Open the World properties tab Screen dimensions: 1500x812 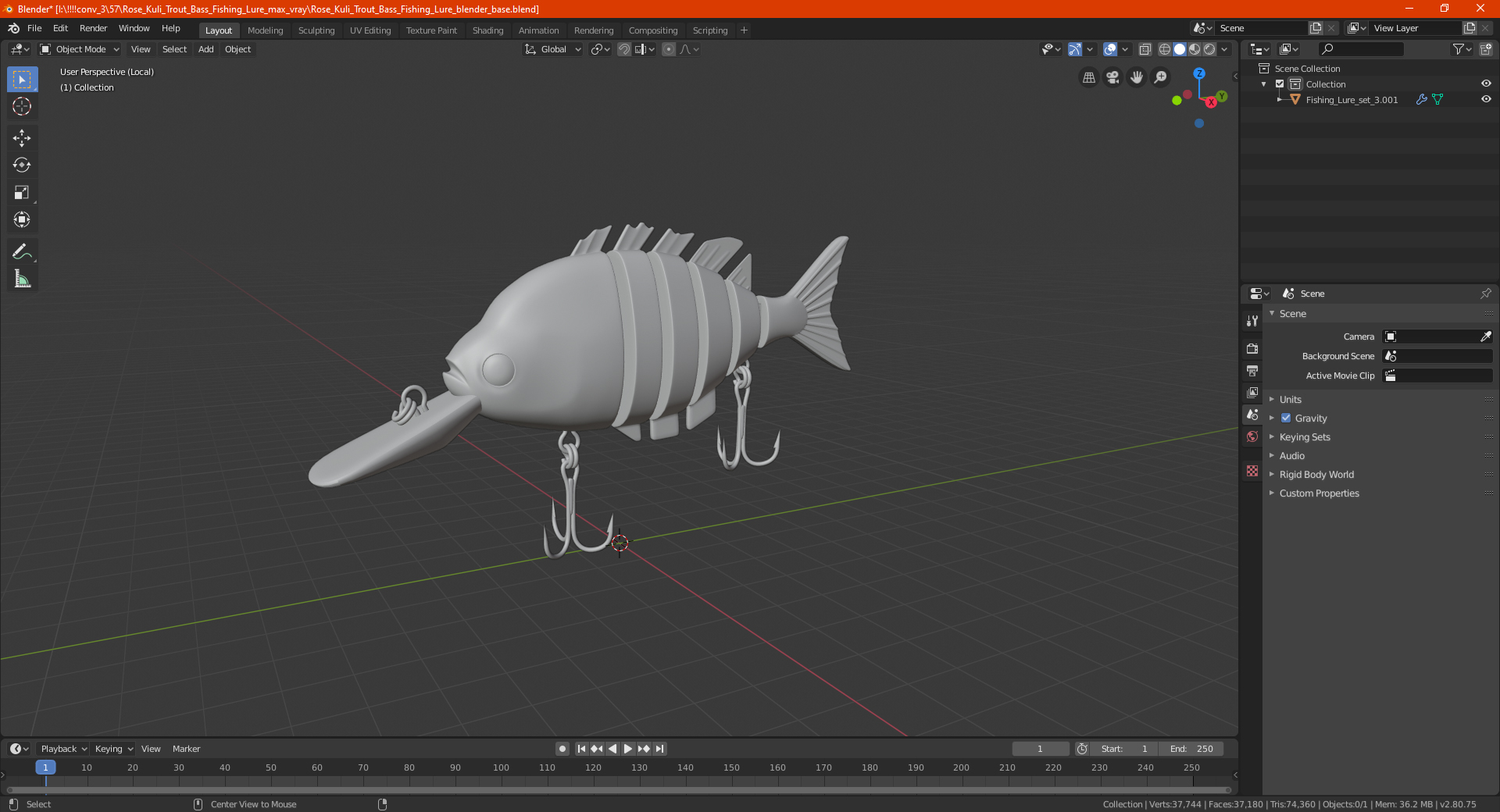click(1252, 436)
